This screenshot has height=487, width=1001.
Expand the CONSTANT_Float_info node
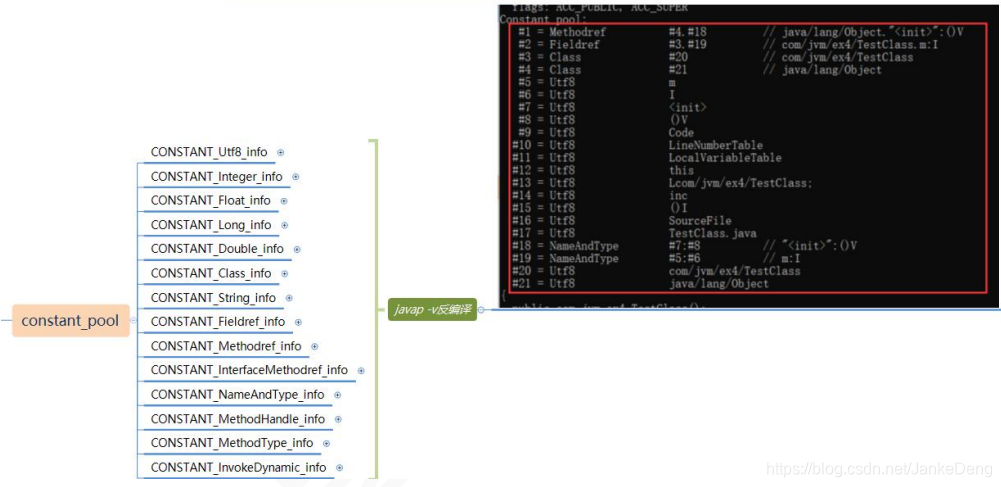[284, 201]
